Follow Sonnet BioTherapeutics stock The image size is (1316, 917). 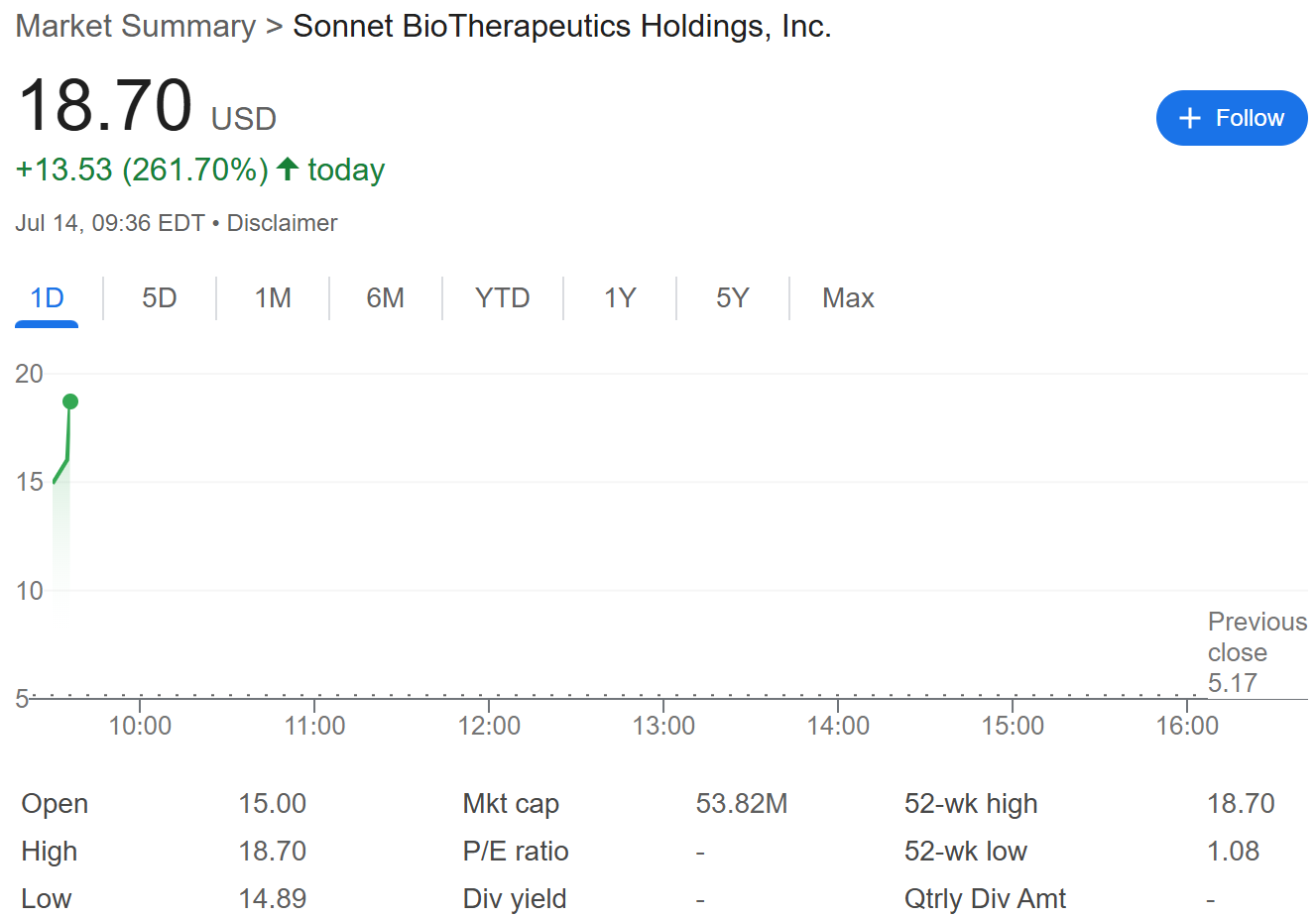pyautogui.click(x=1232, y=118)
